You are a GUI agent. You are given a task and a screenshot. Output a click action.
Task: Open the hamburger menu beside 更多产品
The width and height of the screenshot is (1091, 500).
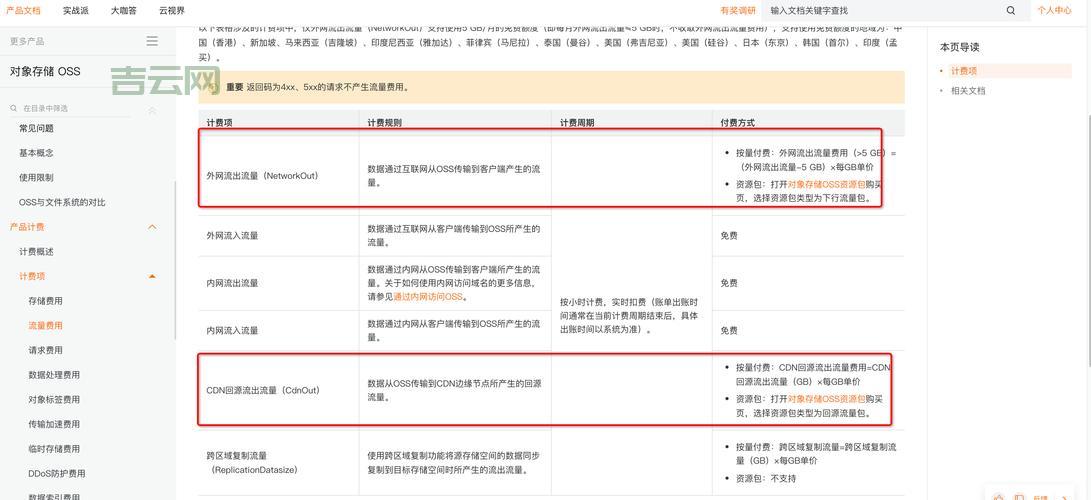(152, 41)
